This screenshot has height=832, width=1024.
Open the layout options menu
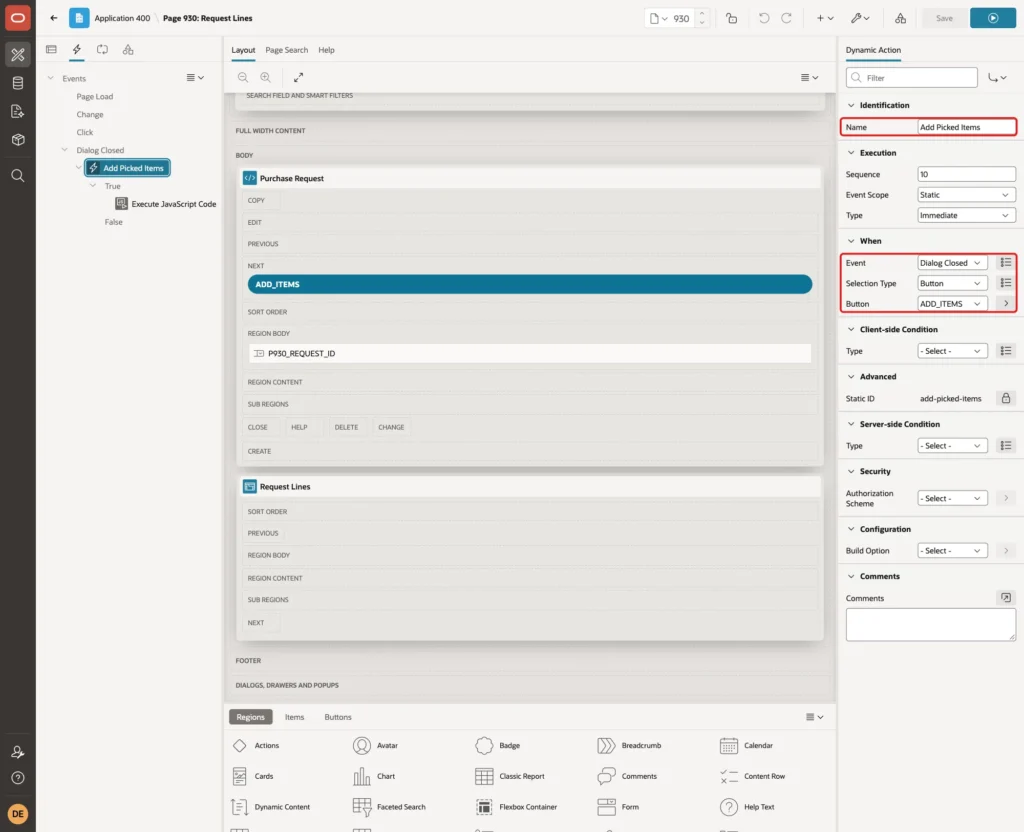coord(809,77)
